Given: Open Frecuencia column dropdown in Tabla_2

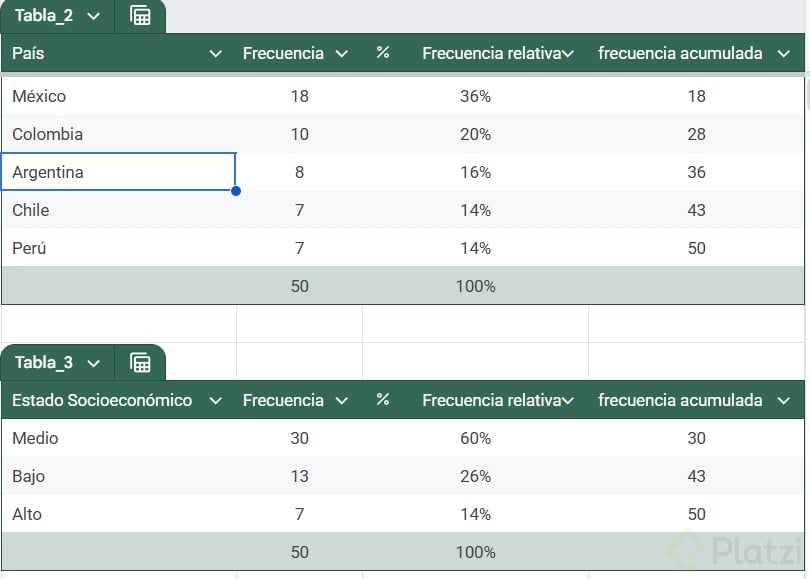Looking at the screenshot, I should [342, 54].
